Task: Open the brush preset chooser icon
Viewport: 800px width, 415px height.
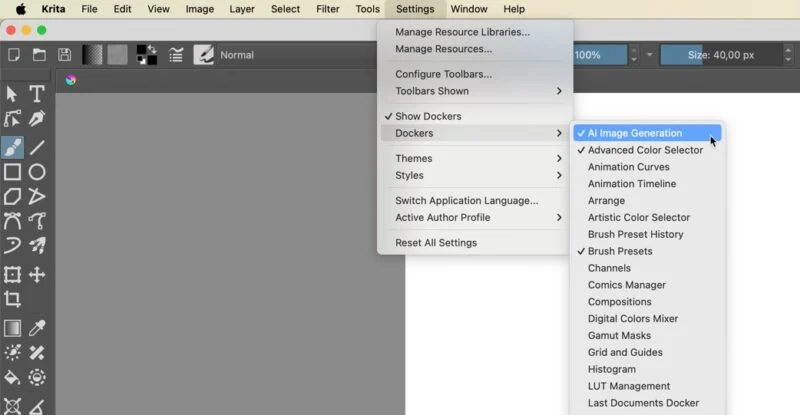Action: click(x=204, y=55)
